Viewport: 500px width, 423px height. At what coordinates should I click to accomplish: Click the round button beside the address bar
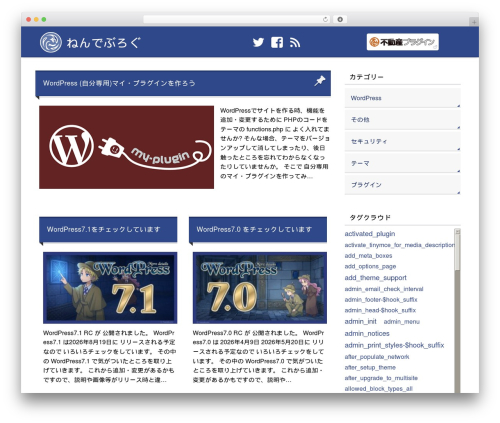tap(340, 19)
